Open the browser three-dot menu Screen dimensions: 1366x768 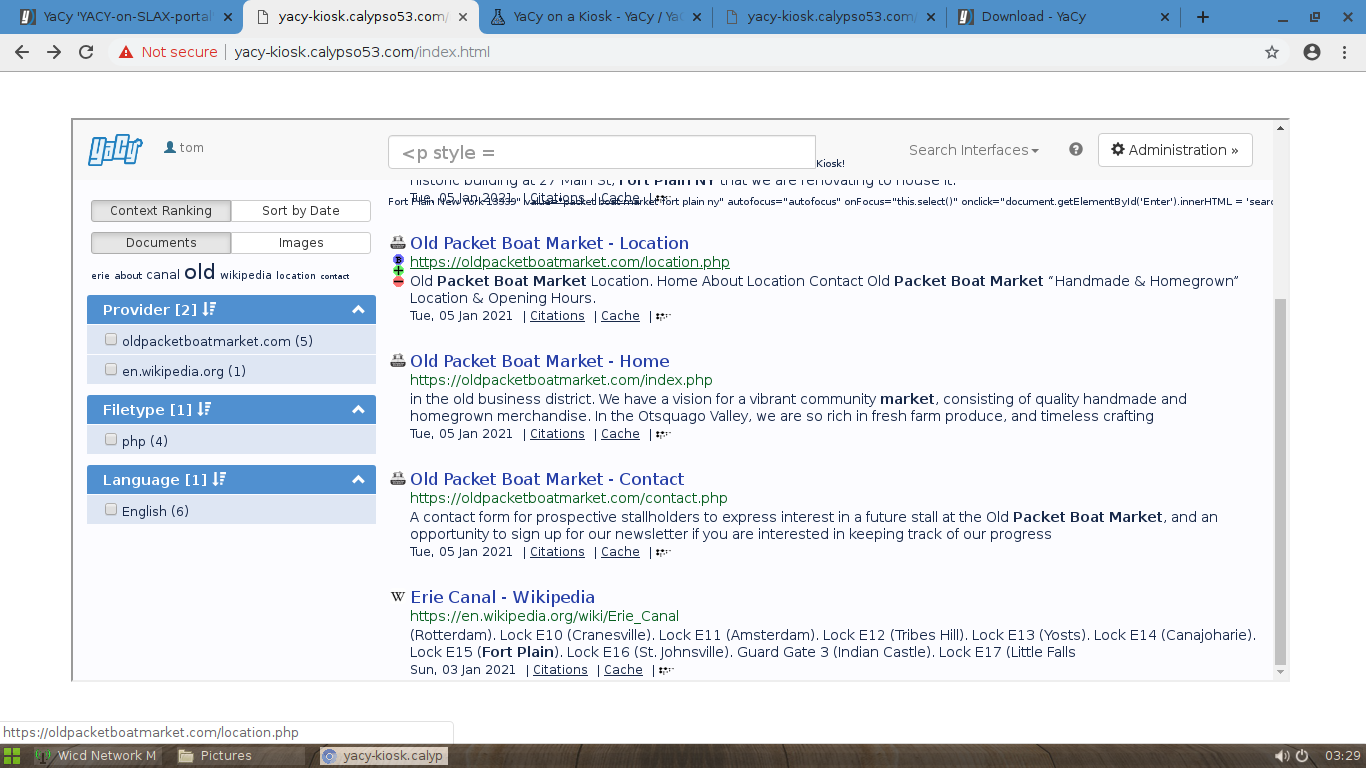tap(1344, 52)
